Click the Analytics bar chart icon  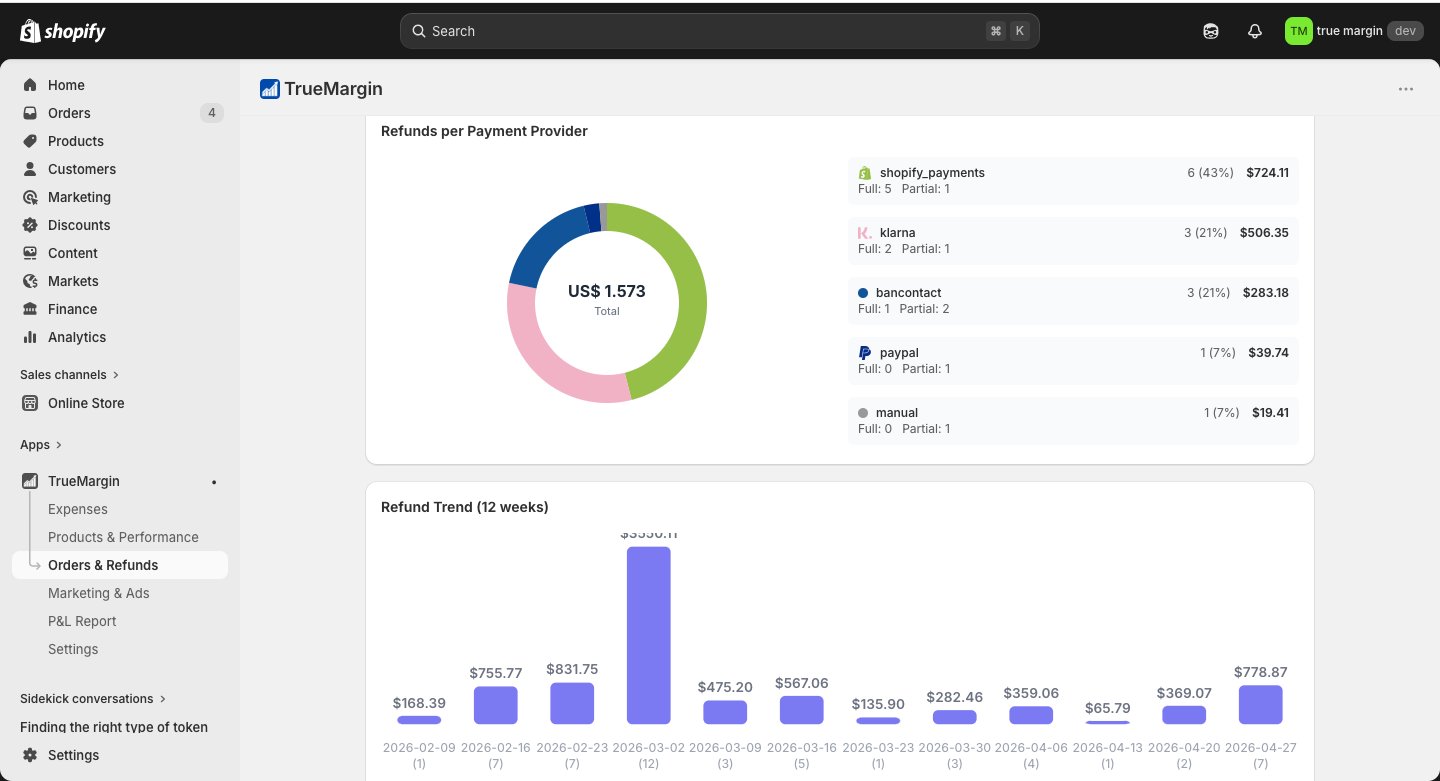[30, 337]
